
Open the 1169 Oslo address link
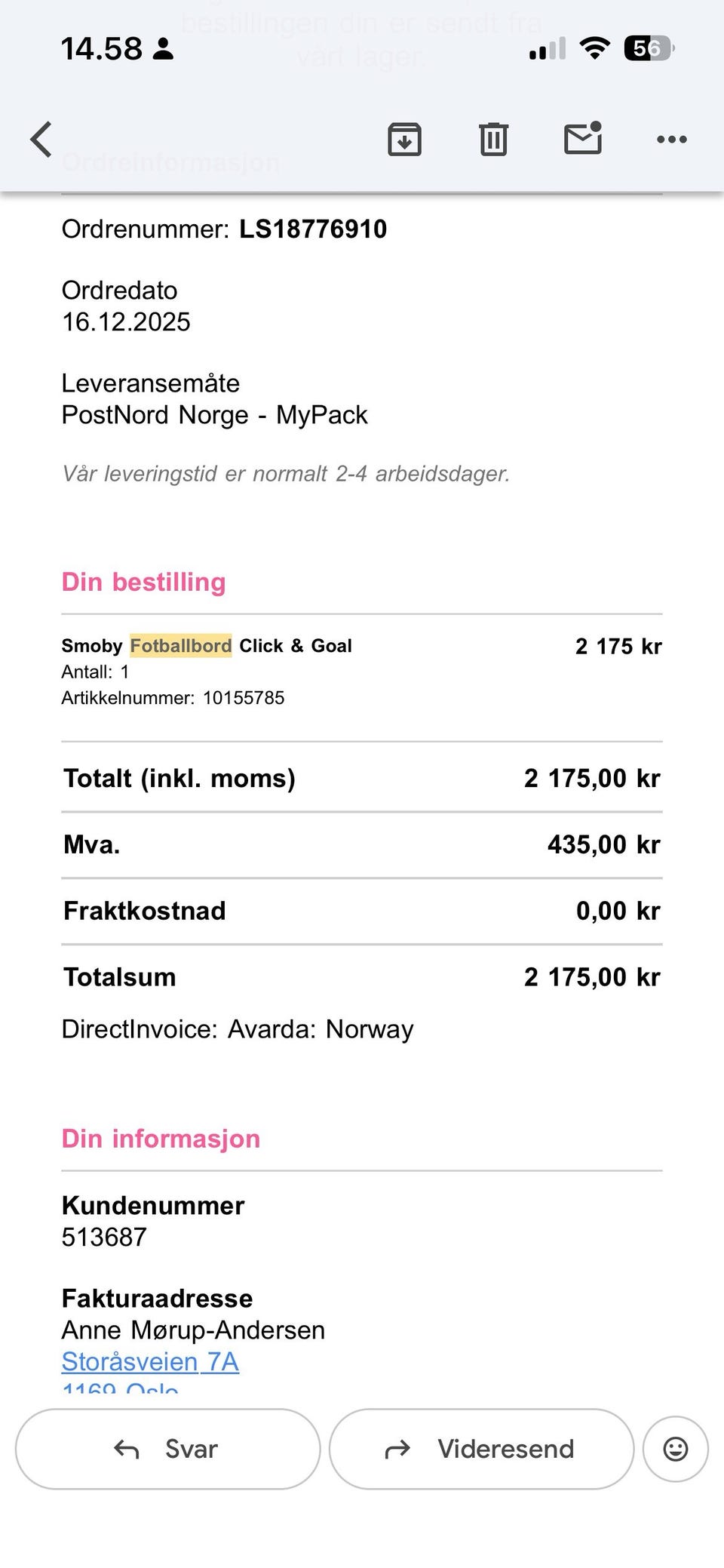coord(120,1387)
